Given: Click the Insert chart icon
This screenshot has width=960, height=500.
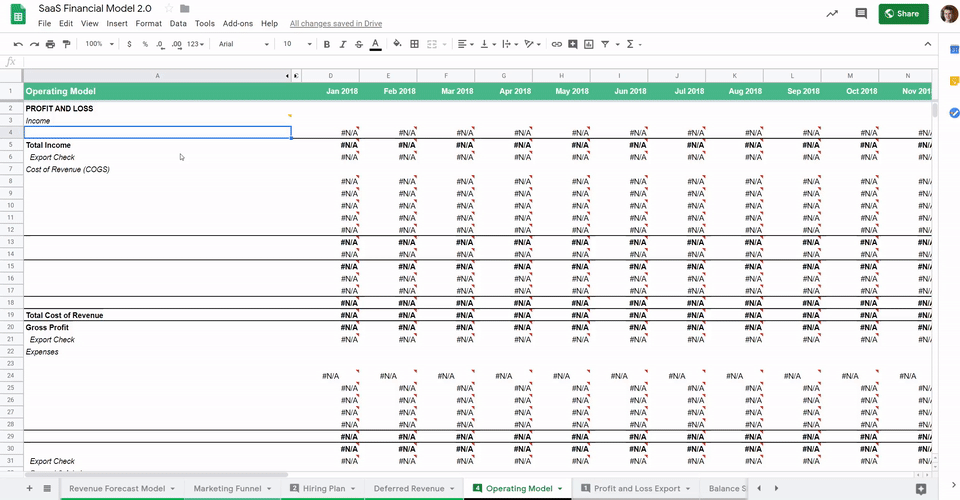Looking at the screenshot, I should [589, 44].
